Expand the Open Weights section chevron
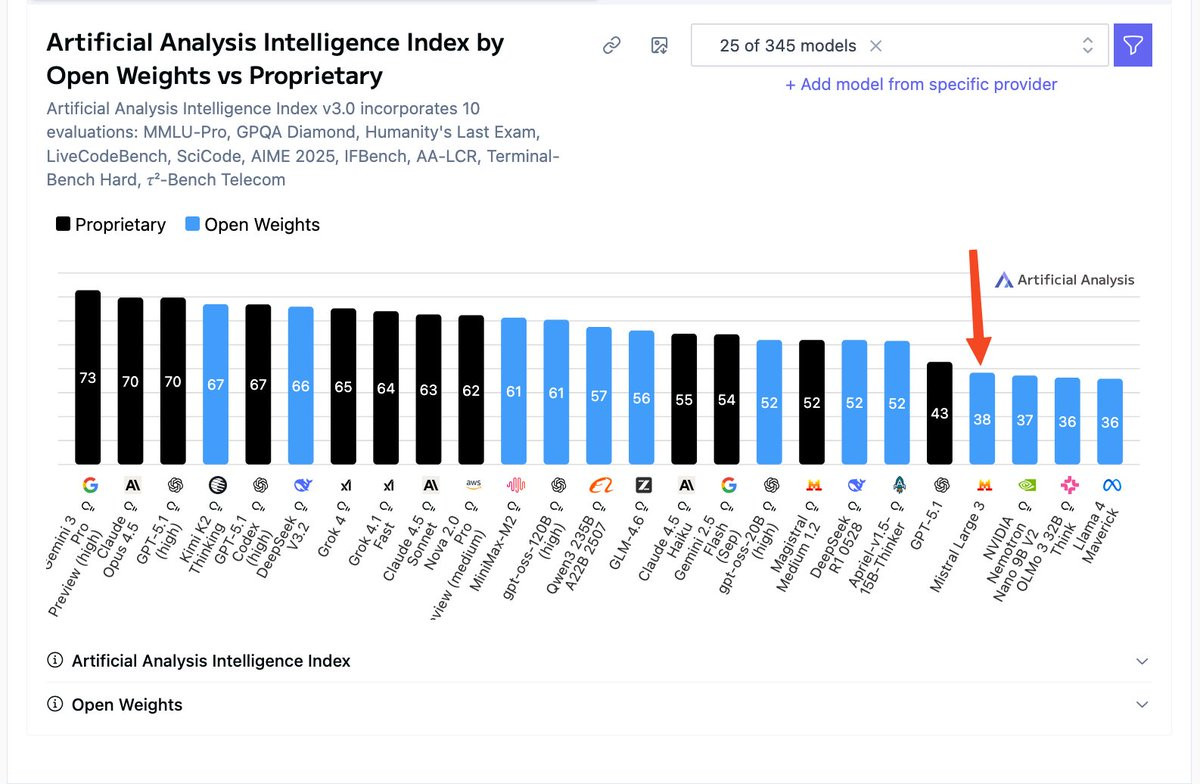 tap(1142, 705)
